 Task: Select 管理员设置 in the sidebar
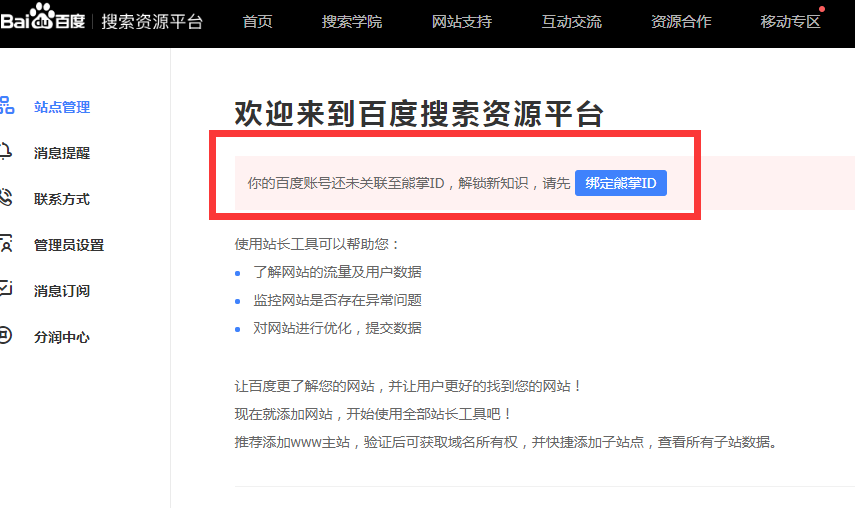(x=69, y=245)
